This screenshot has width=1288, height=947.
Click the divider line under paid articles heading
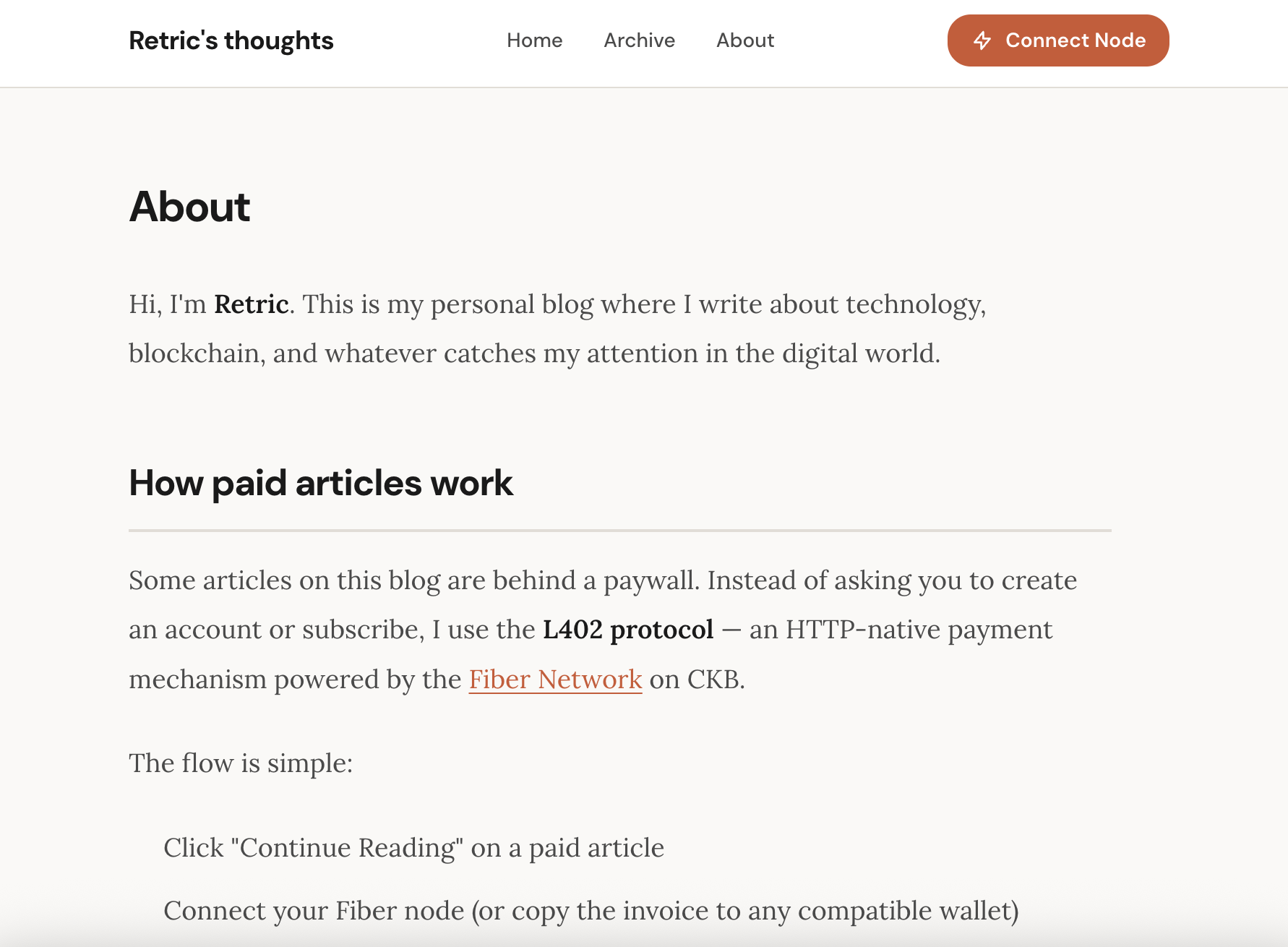(619, 531)
